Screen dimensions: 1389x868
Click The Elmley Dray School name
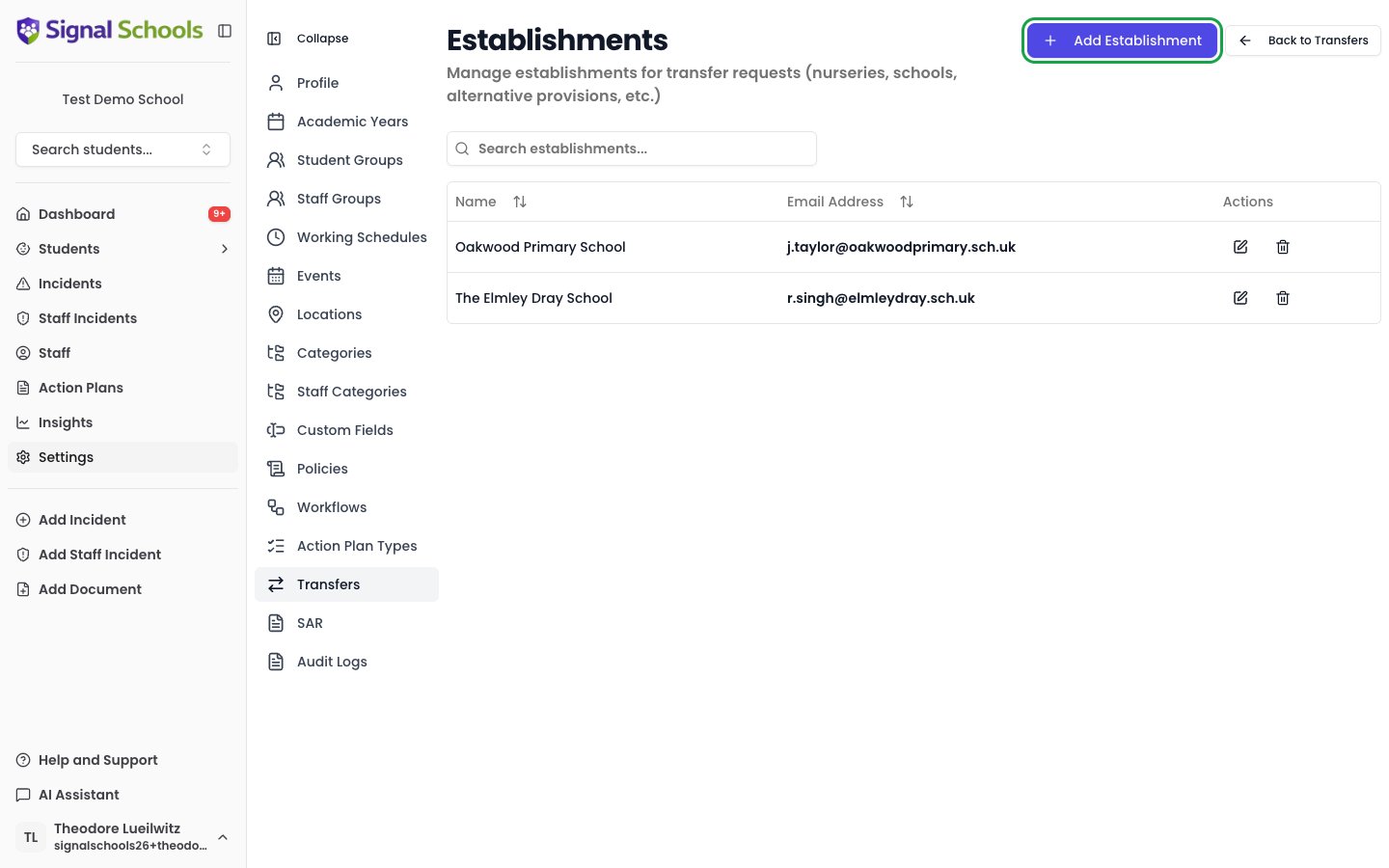[x=533, y=298]
